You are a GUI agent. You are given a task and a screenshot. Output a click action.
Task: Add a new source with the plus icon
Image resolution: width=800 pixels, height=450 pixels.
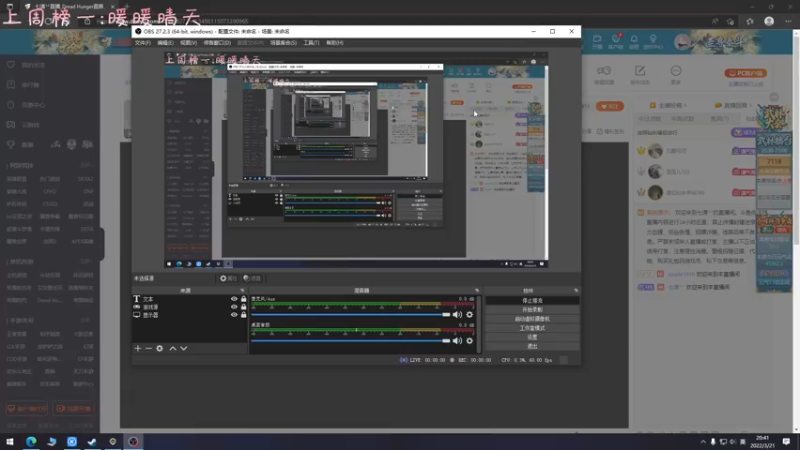[138, 348]
